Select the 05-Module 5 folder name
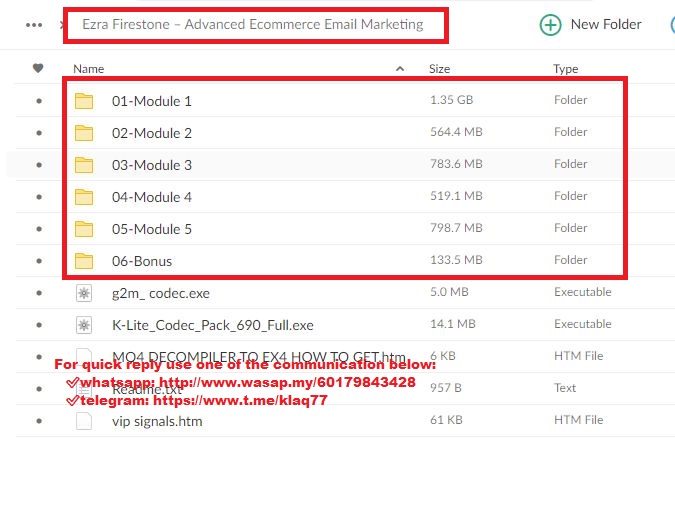This screenshot has width=675, height=530. (x=152, y=229)
